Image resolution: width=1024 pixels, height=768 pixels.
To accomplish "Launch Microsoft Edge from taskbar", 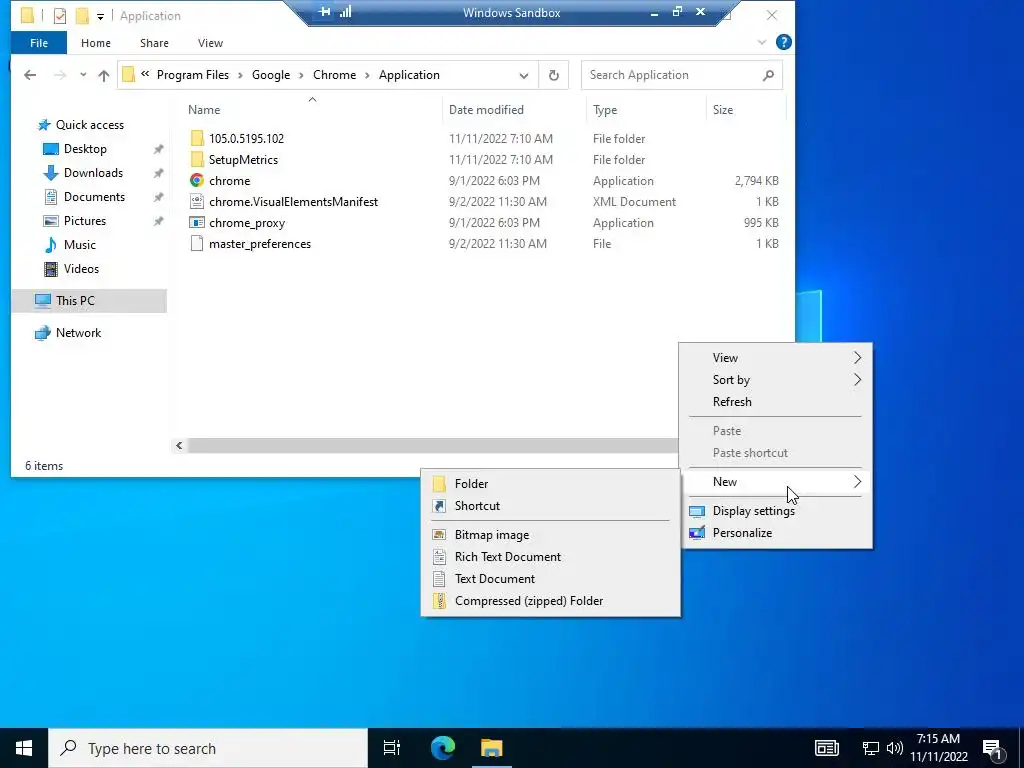I will tap(443, 748).
